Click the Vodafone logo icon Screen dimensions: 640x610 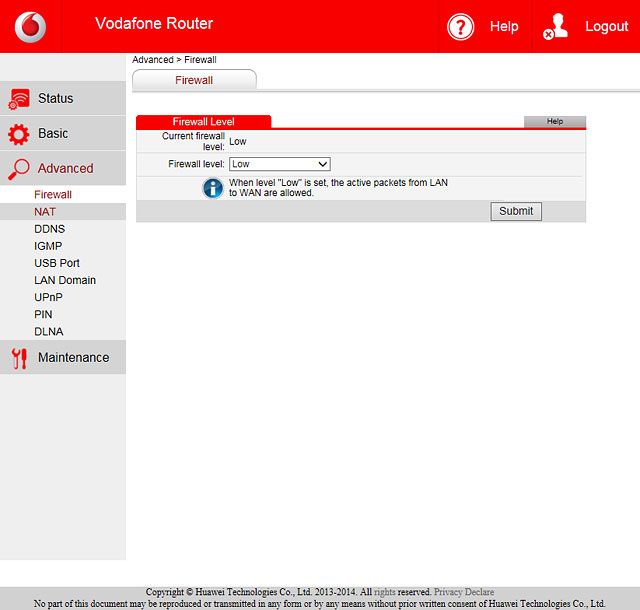click(30, 27)
